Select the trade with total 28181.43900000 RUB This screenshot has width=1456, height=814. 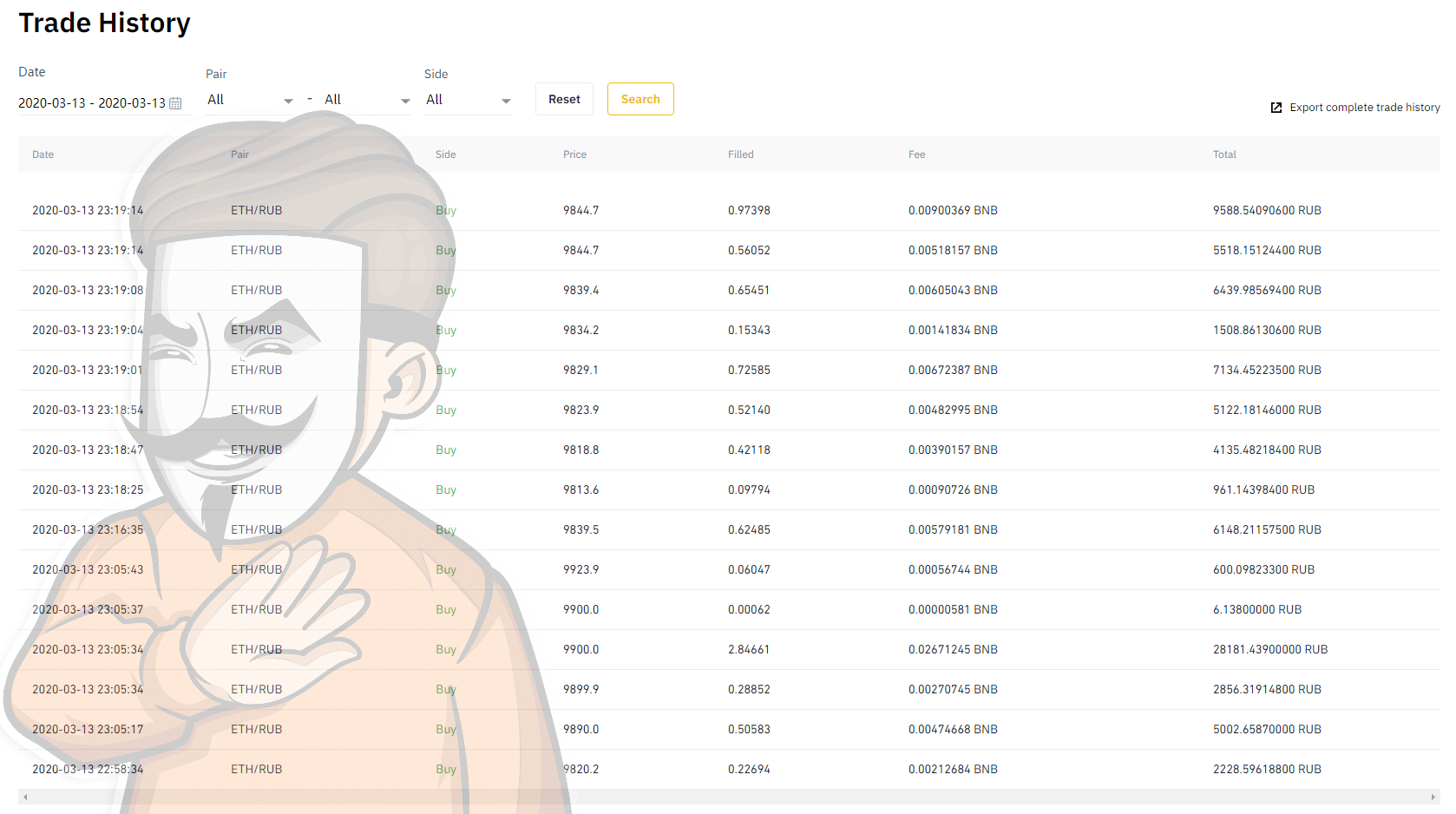(x=1269, y=649)
